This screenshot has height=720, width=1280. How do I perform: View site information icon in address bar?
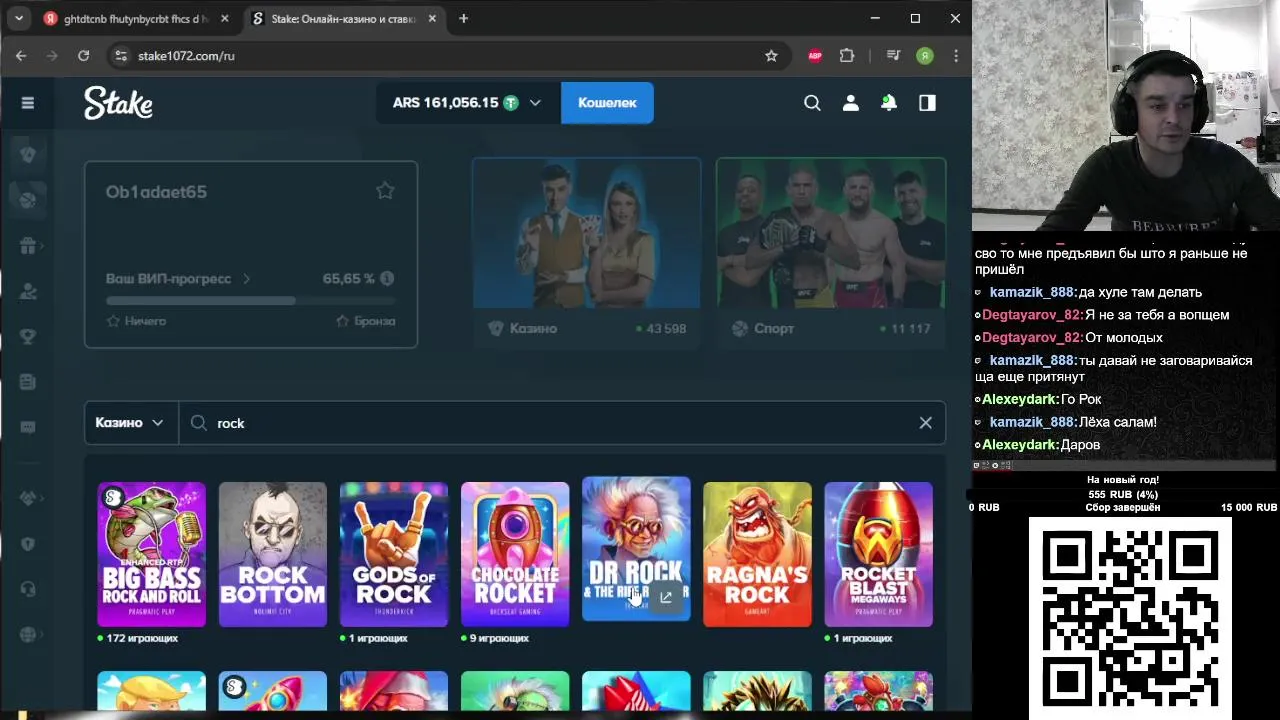(x=121, y=56)
